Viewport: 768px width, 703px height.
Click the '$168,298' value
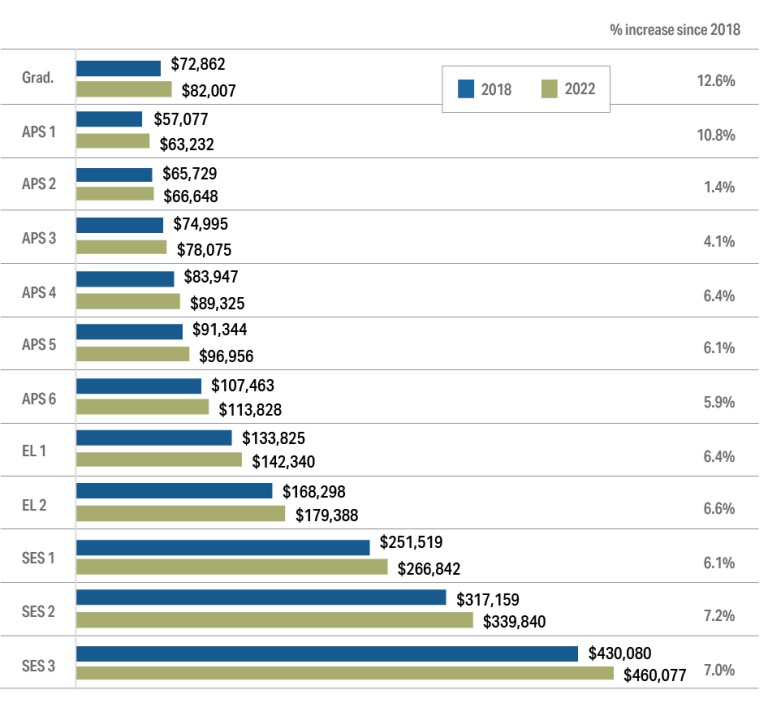point(313,492)
